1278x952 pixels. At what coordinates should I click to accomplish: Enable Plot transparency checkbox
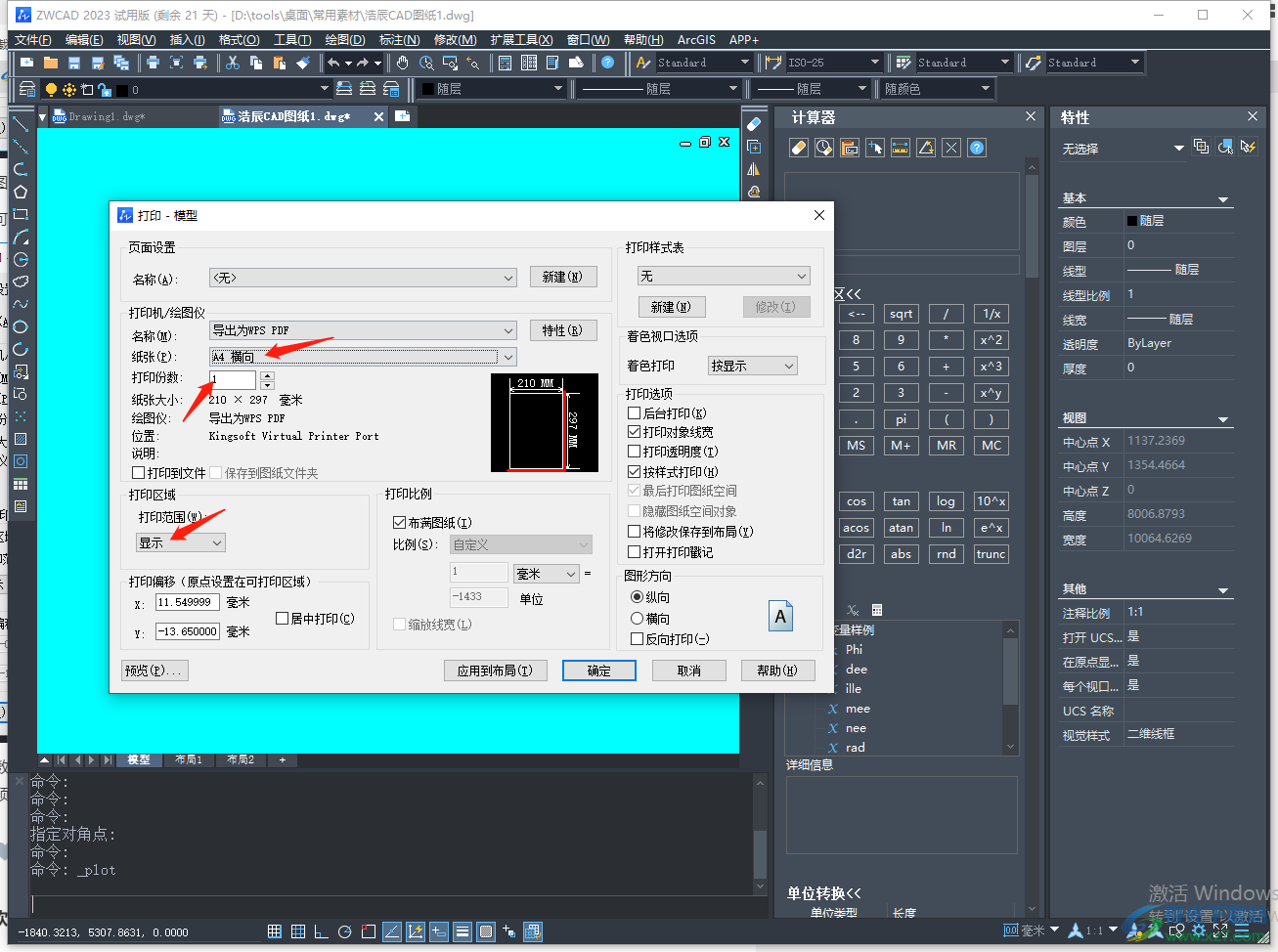click(x=634, y=452)
